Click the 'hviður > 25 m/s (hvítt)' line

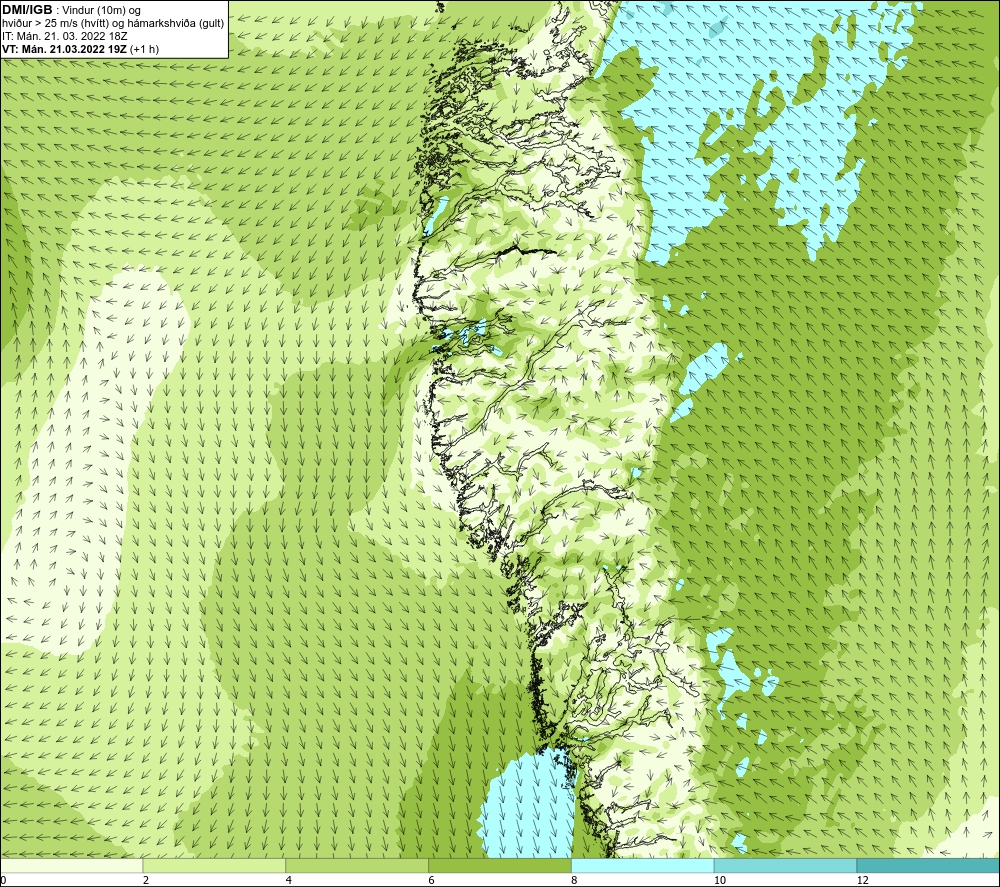point(113,24)
